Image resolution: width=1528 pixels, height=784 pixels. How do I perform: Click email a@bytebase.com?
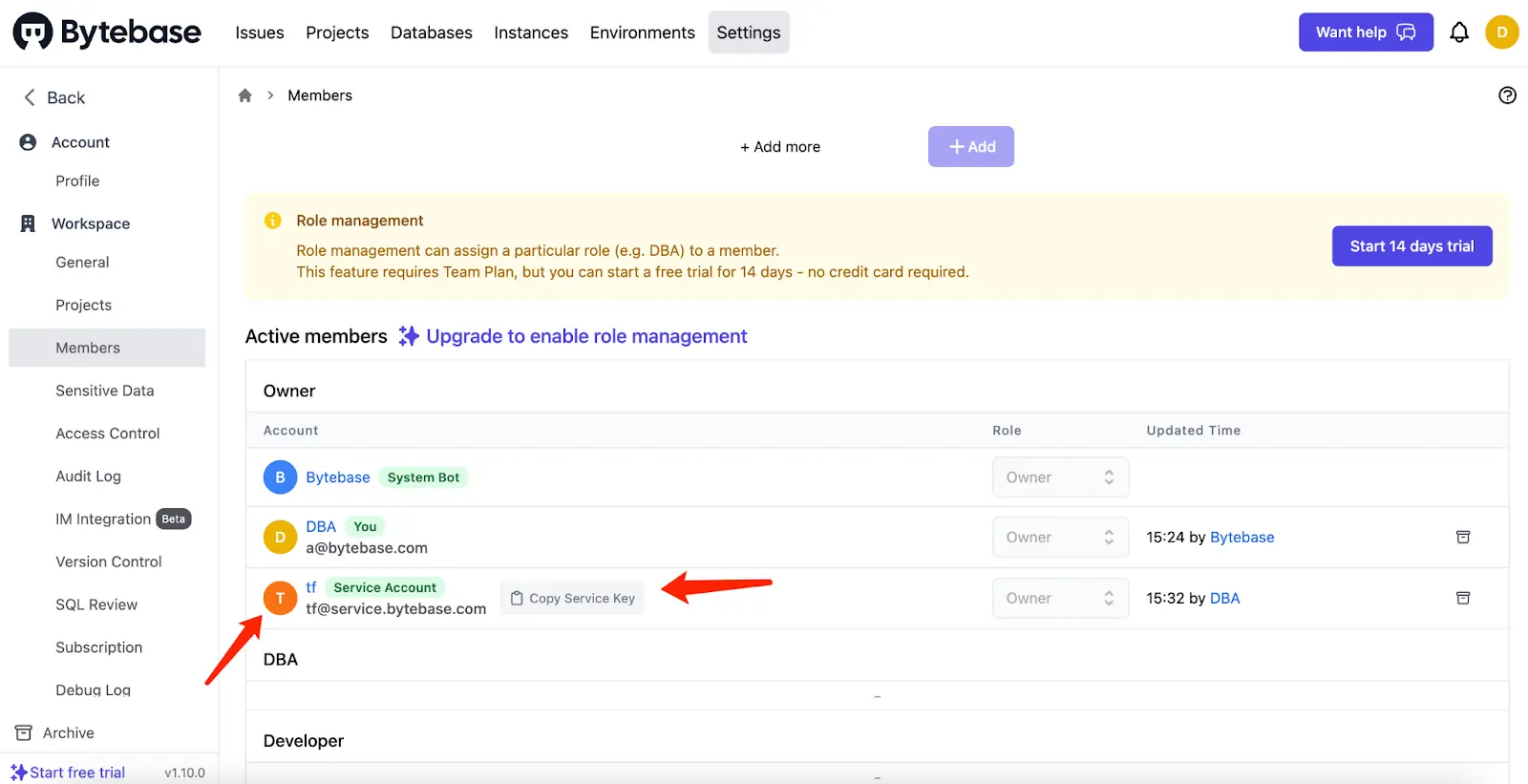(x=367, y=548)
